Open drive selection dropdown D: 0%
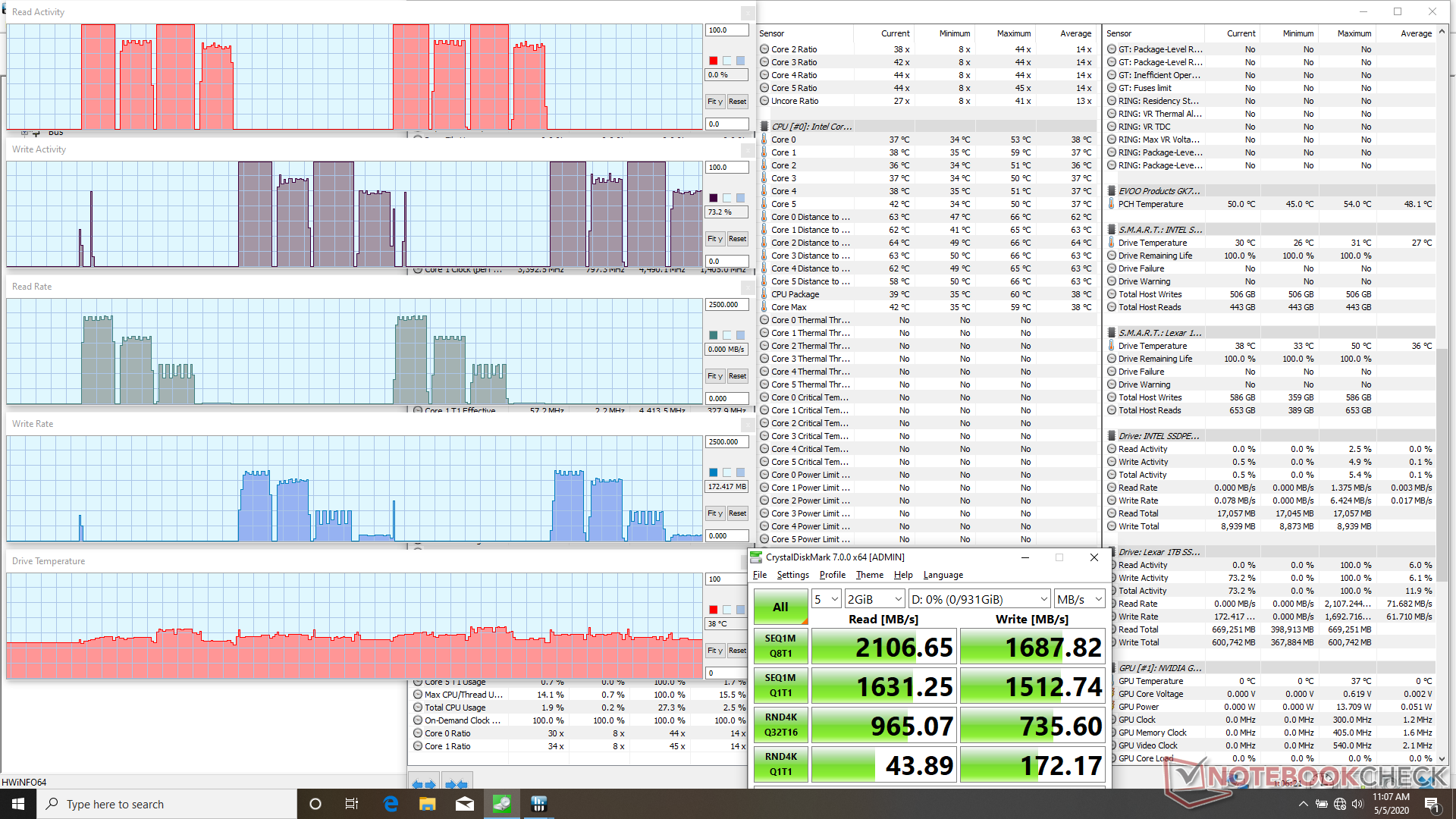 (980, 599)
